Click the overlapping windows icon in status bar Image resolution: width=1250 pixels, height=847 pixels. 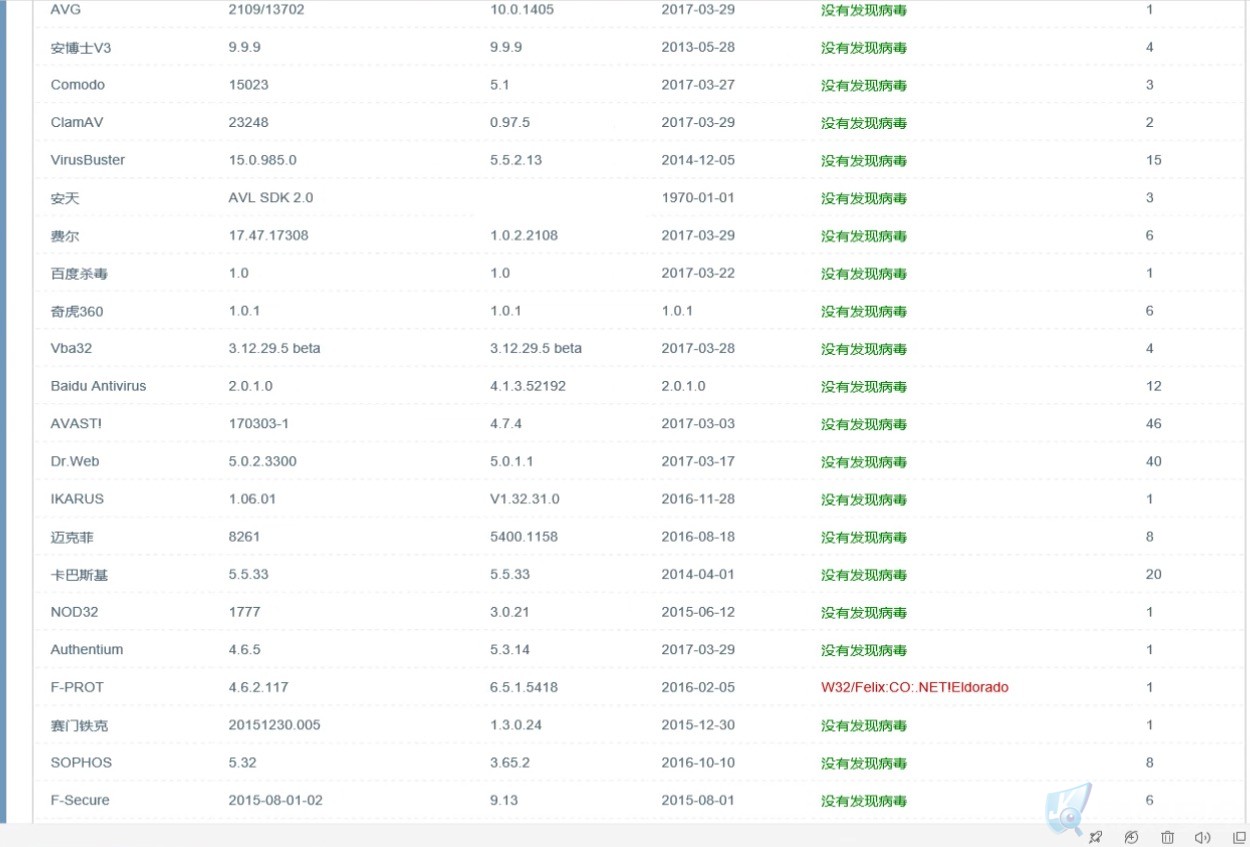tap(1239, 837)
